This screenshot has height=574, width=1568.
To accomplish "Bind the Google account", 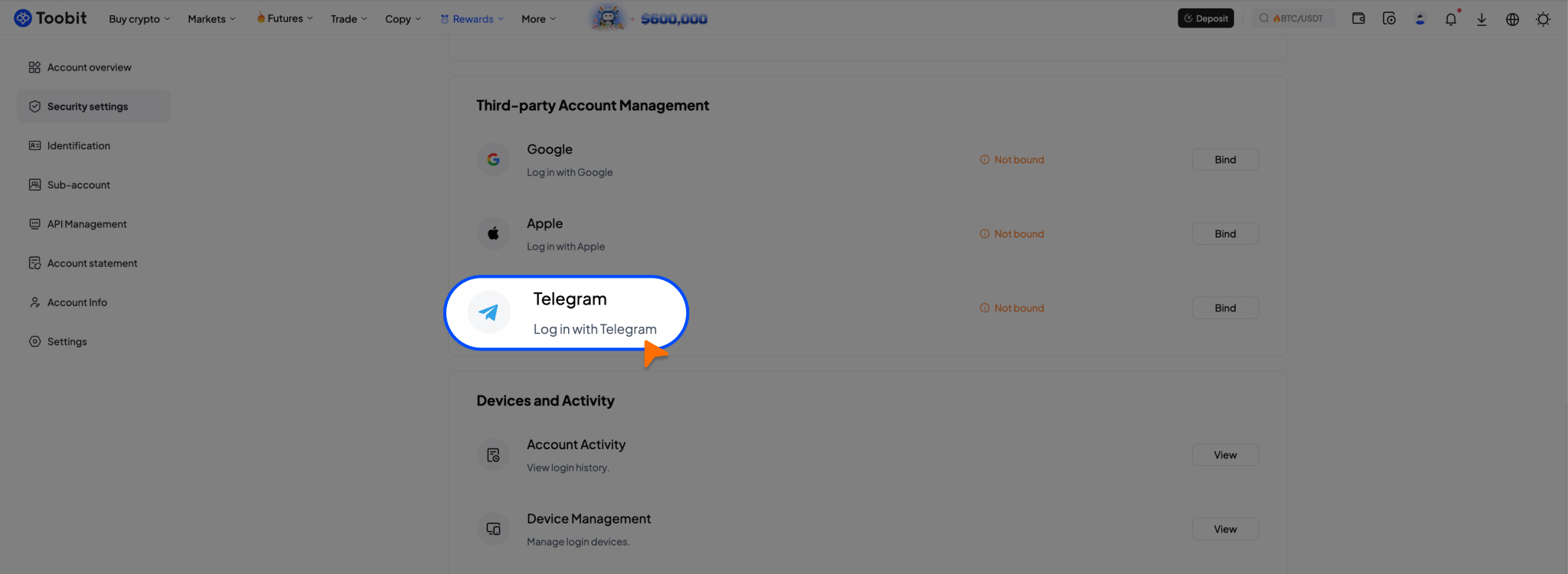I will (1225, 159).
